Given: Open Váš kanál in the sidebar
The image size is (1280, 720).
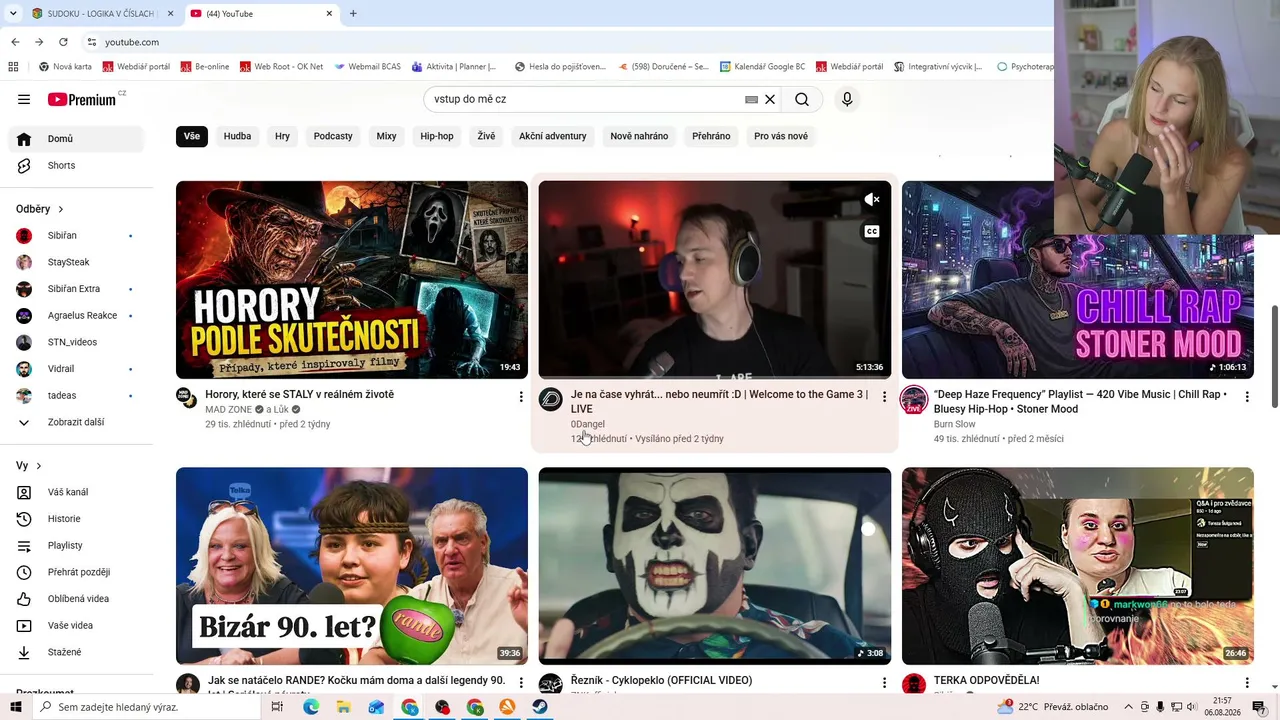Looking at the screenshot, I should point(76,492).
